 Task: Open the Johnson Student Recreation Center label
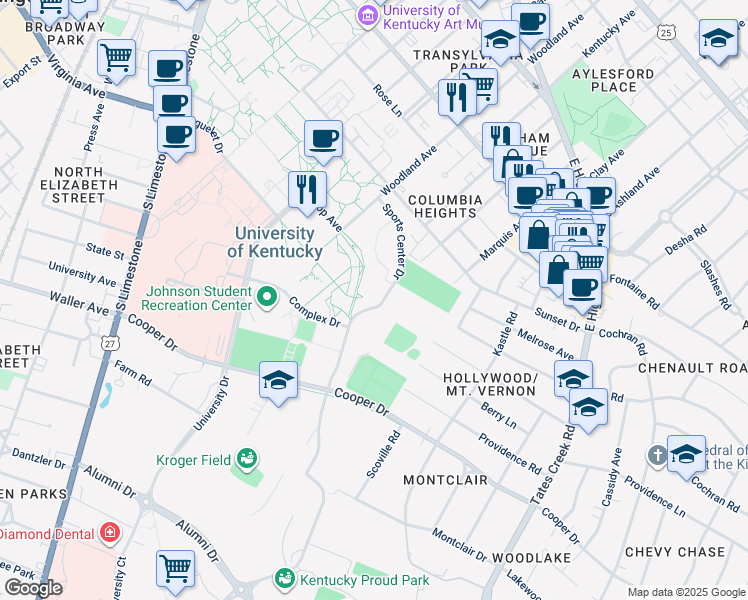197,298
